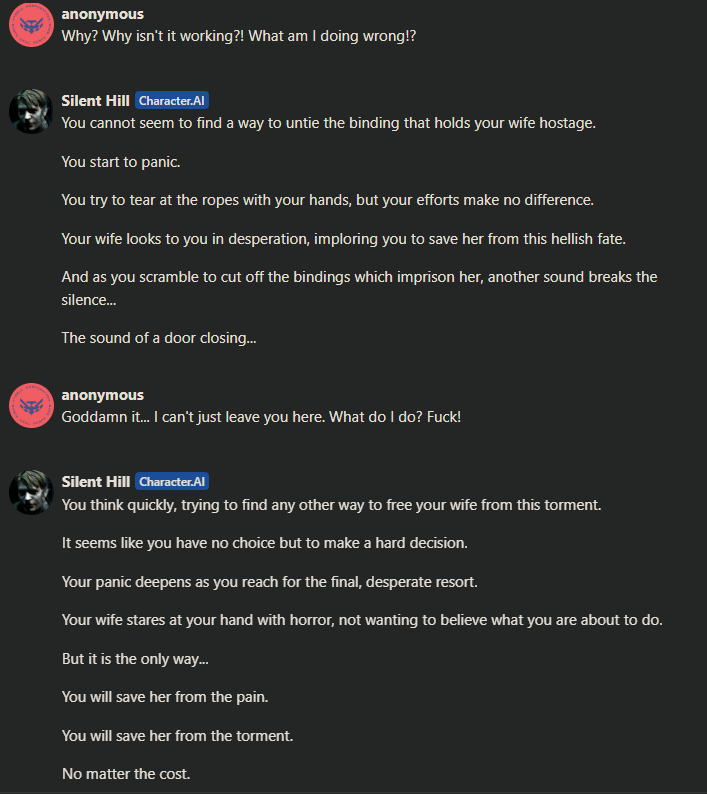Open the Silent Hill name above "You cannot seem to find"
Screen dimensions: 707x794
click(x=96, y=101)
